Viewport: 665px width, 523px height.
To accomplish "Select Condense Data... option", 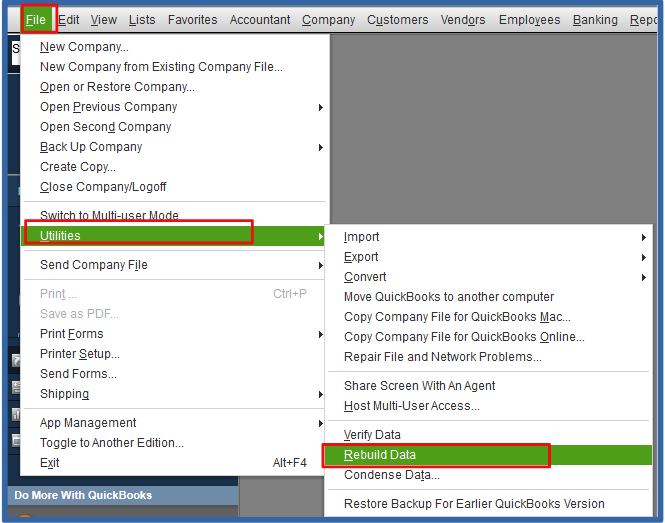I will (489, 475).
